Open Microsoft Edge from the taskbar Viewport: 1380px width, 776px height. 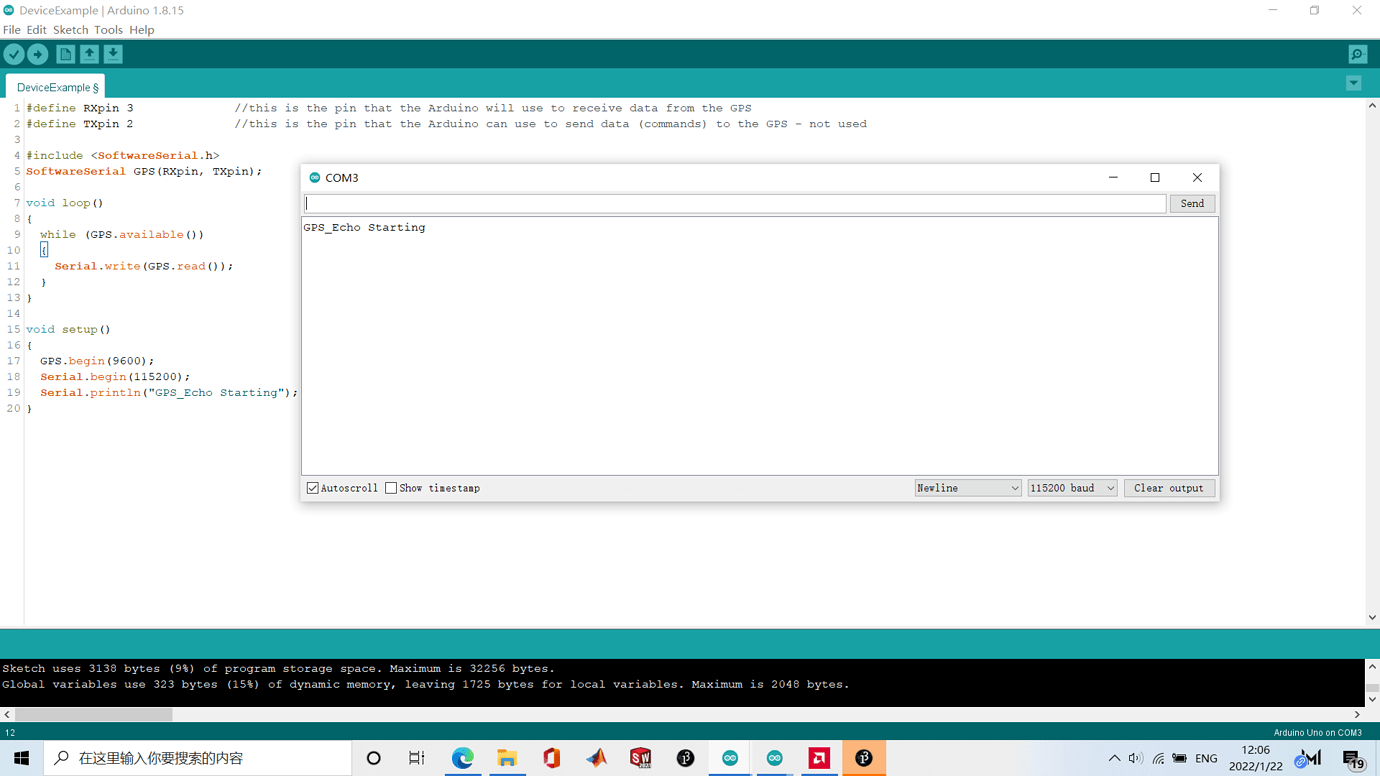[462, 758]
